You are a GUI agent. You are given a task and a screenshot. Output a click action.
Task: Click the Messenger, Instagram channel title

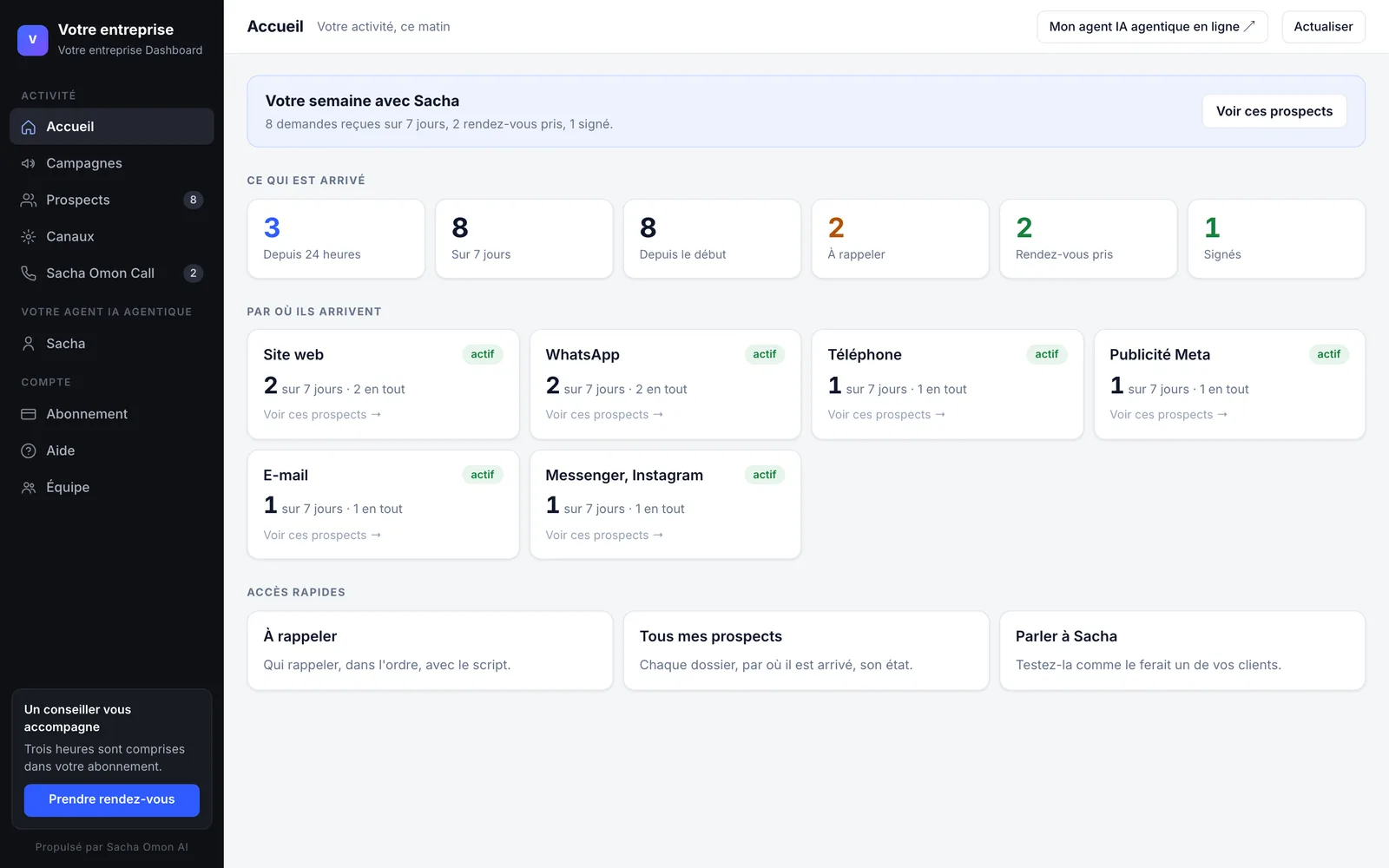[624, 476]
